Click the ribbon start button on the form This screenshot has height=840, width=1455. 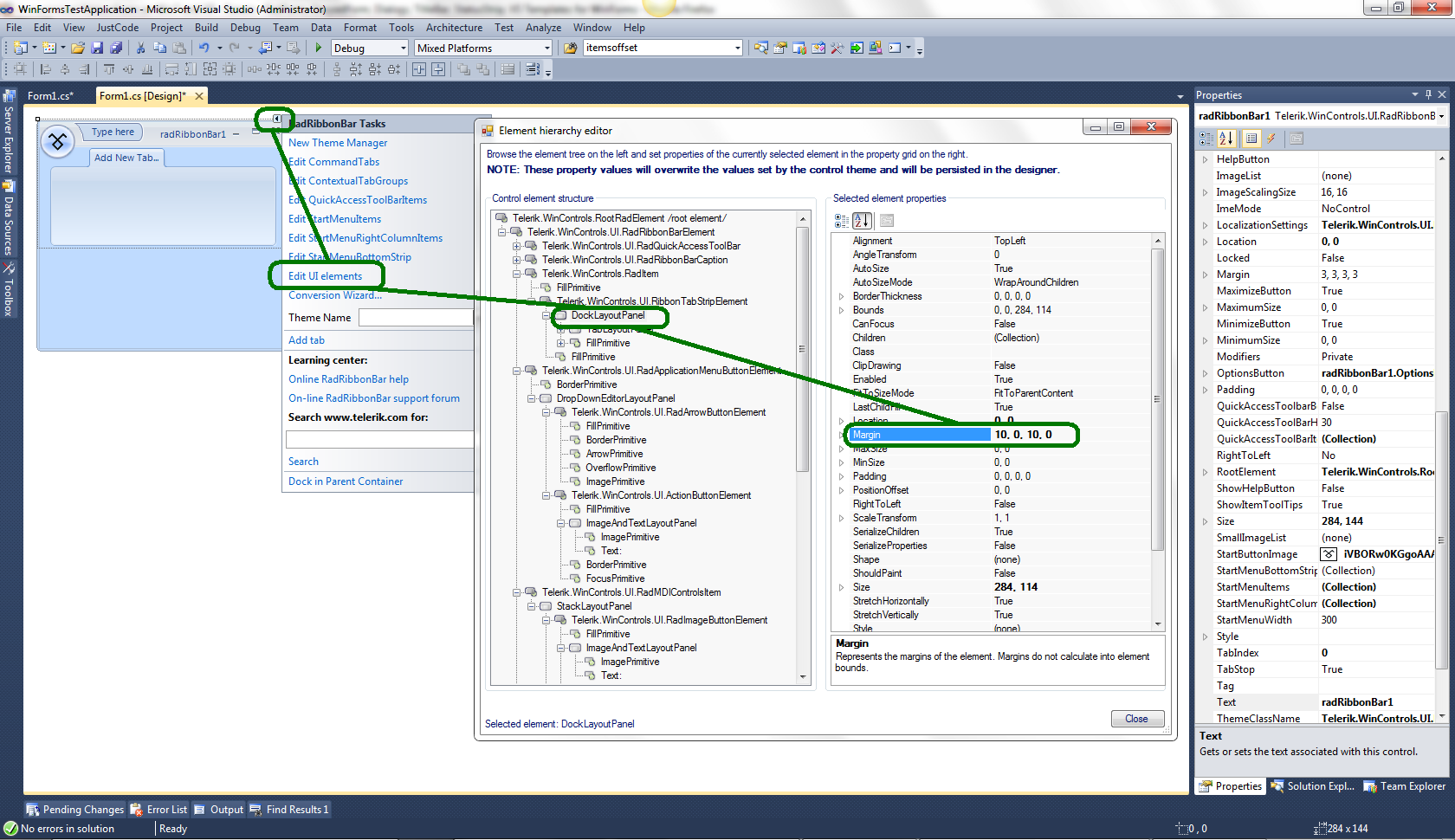tap(58, 140)
